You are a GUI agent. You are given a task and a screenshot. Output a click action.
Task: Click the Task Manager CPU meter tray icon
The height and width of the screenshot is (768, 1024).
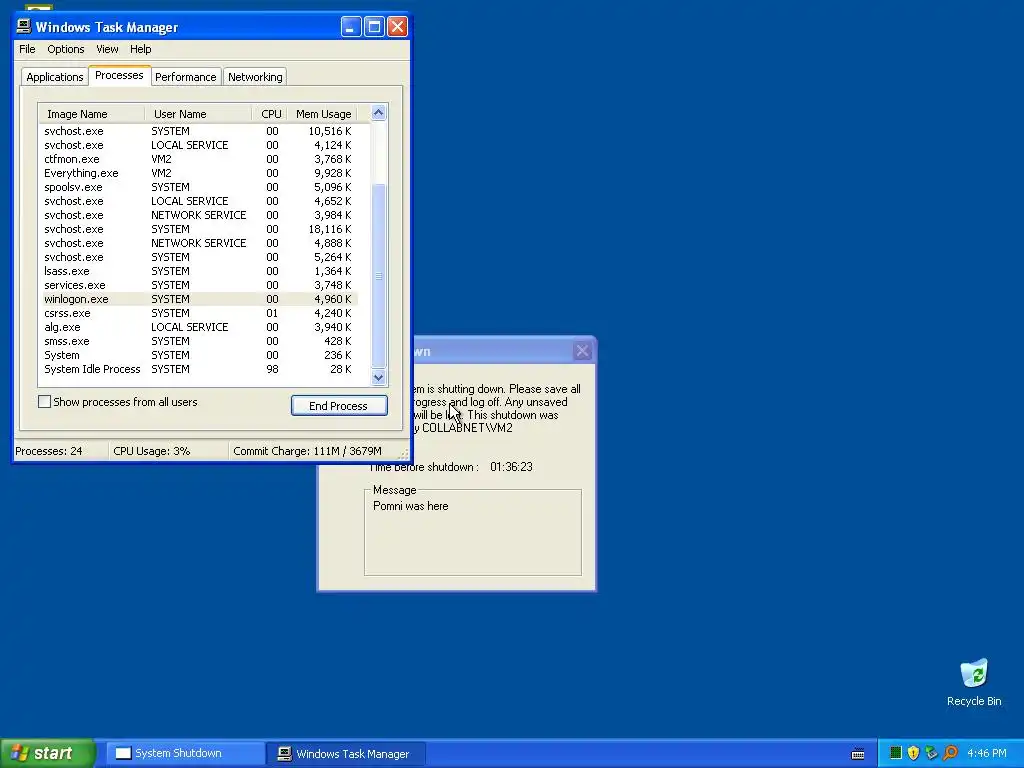point(896,753)
